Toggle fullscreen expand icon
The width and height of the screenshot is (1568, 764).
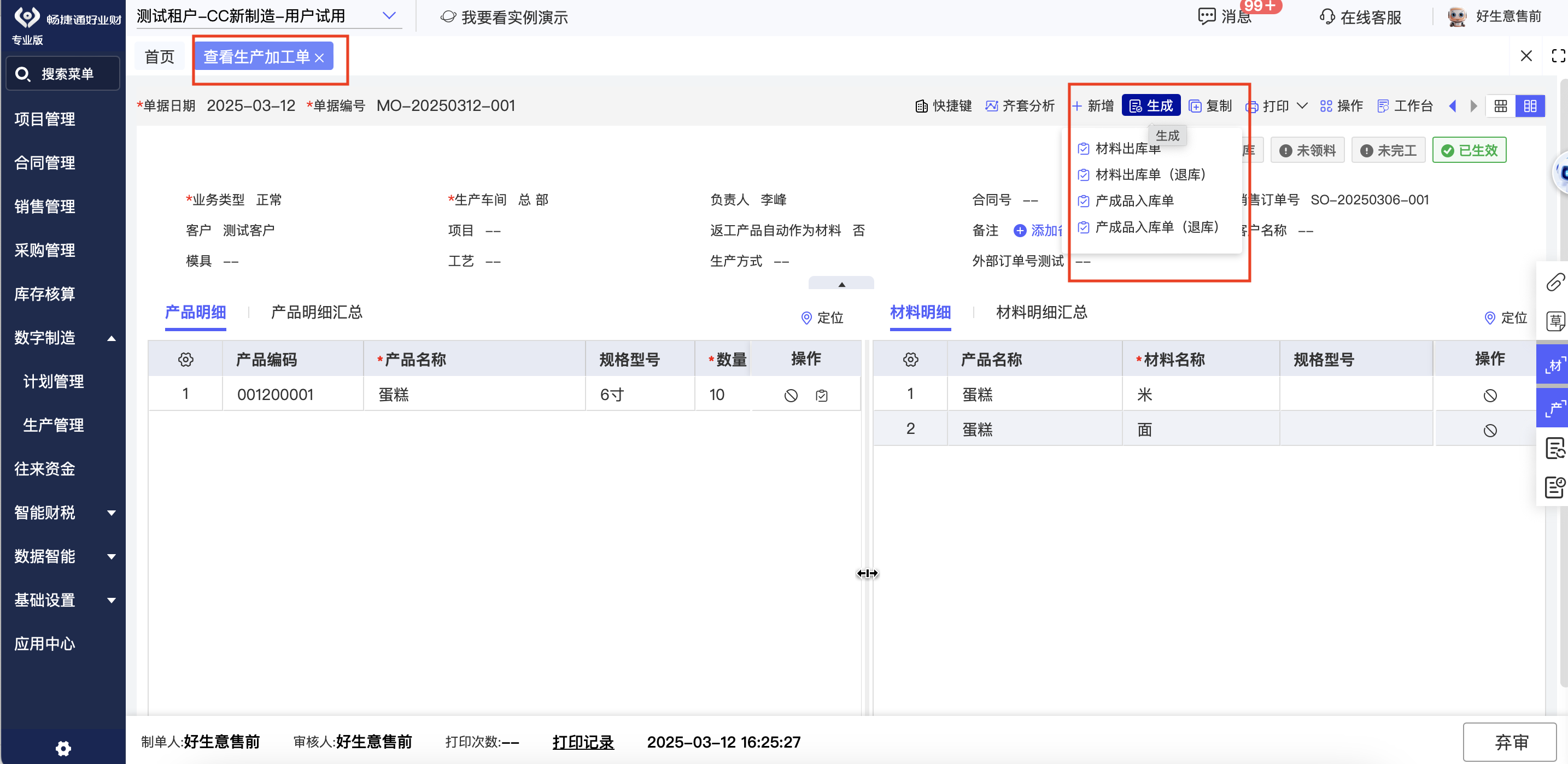point(1558,56)
